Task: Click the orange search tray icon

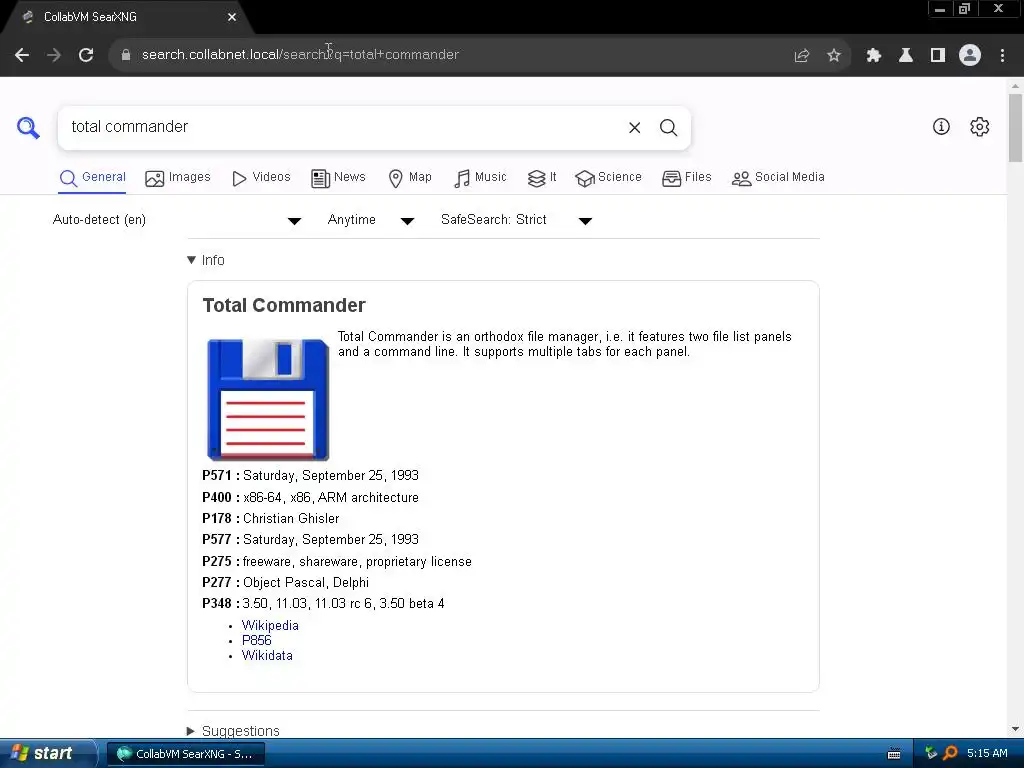Action: (950, 754)
